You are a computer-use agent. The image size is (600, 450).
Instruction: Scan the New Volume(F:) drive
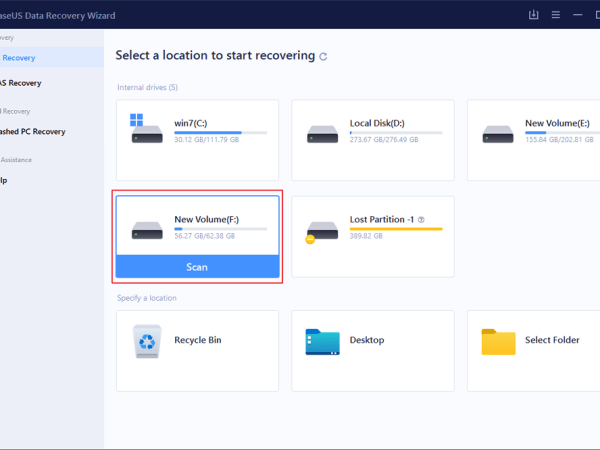(x=197, y=267)
